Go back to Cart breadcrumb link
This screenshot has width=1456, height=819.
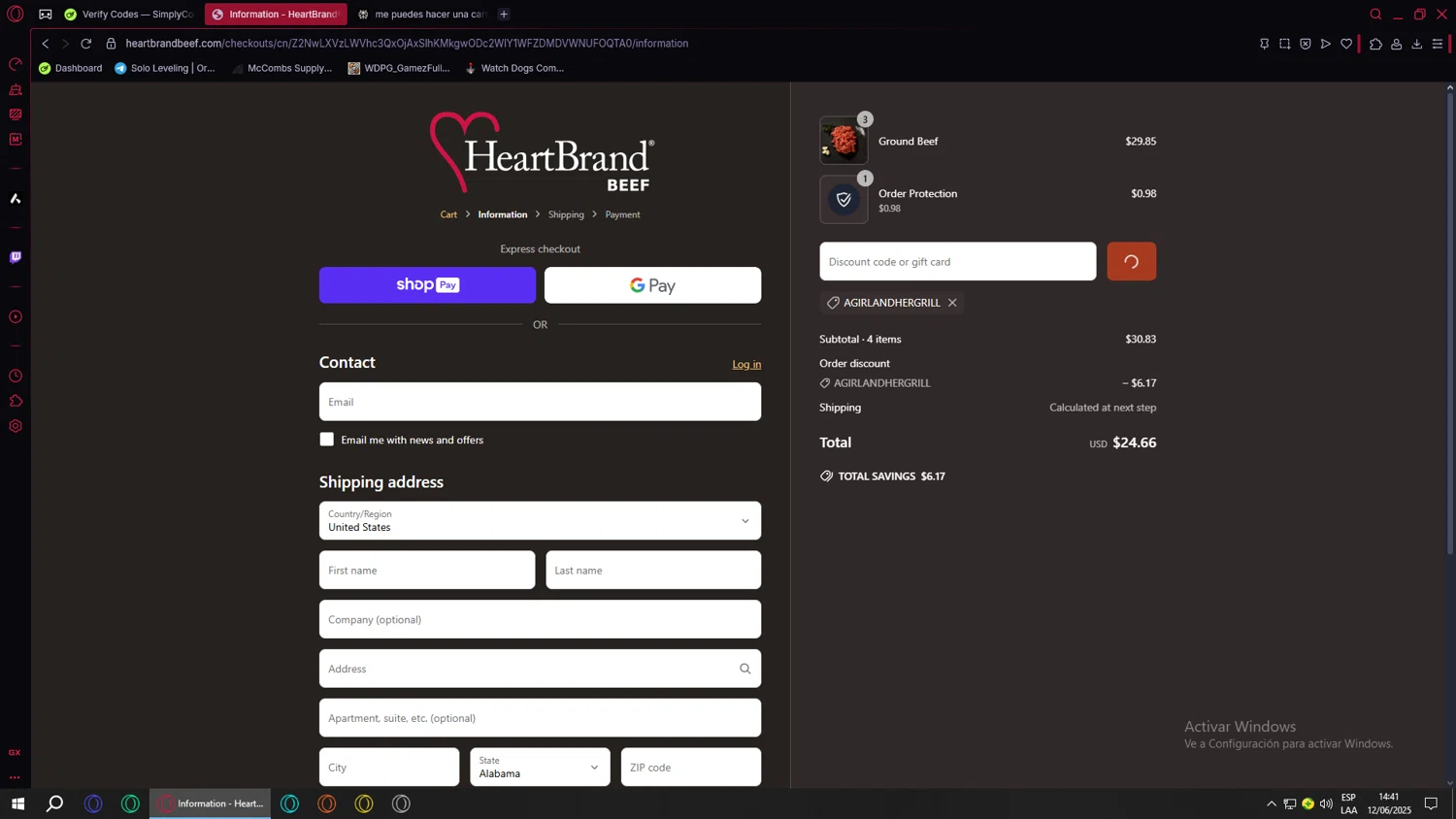pyautogui.click(x=448, y=214)
